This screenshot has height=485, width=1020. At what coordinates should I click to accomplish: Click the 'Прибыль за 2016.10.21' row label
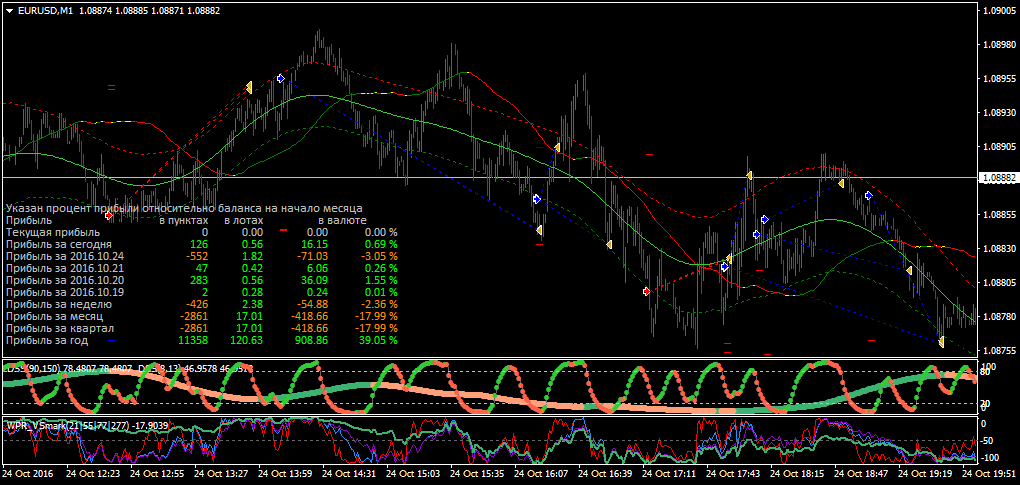click(x=64, y=268)
